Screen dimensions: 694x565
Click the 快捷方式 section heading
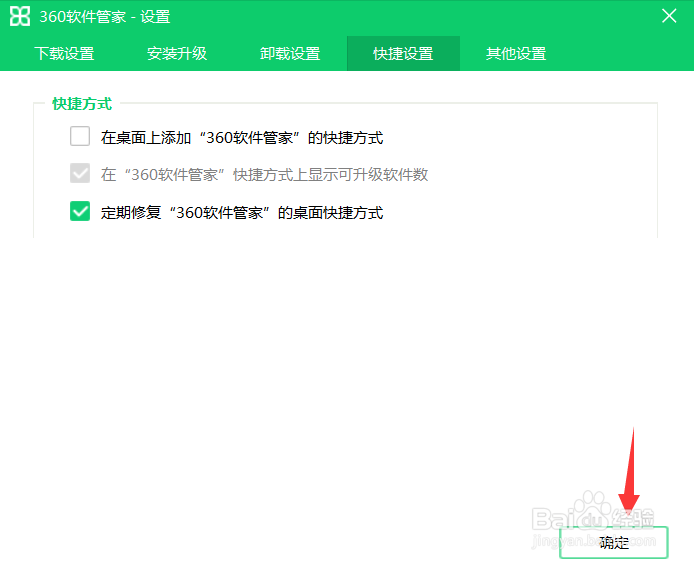tap(82, 104)
